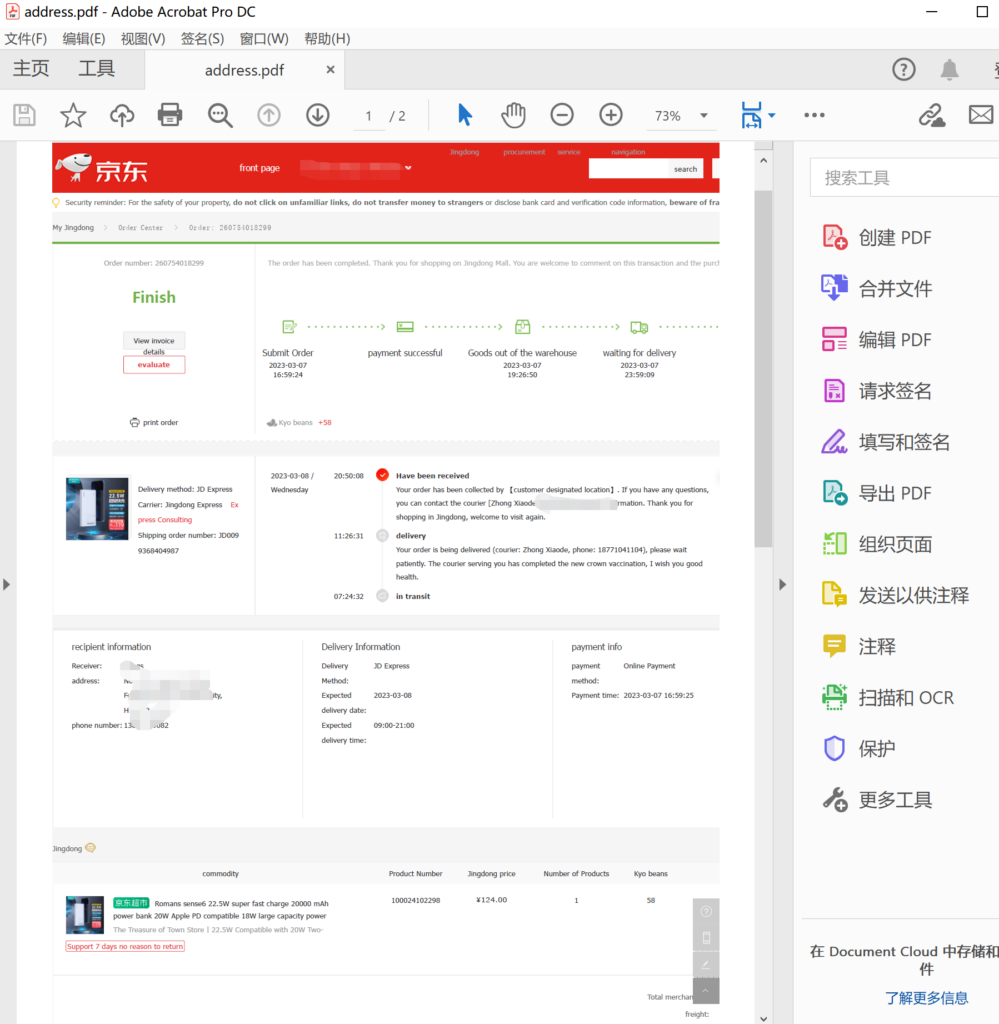Expand the left navigation pane arrow
The image size is (999, 1024).
8,584
